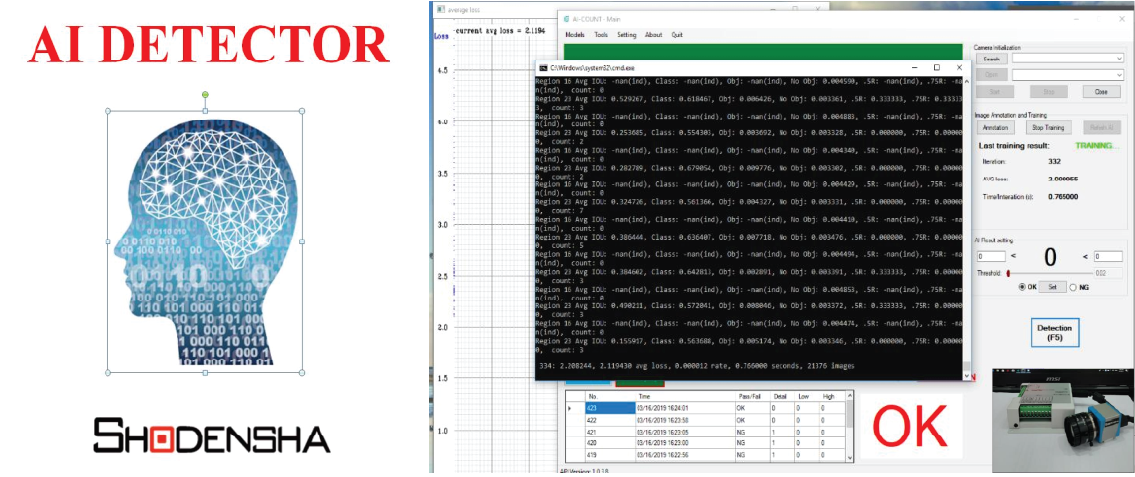
Task: Click the Annotation button
Action: click(x=995, y=128)
